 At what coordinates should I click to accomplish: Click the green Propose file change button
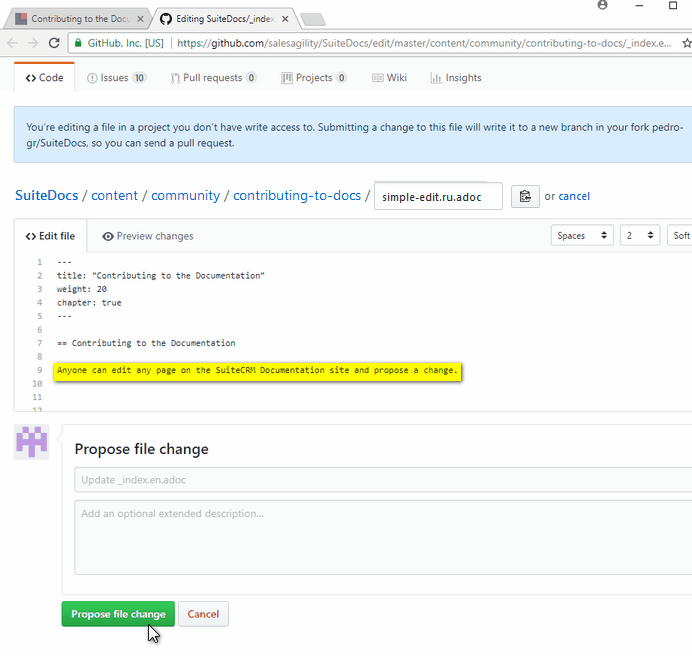(118, 614)
